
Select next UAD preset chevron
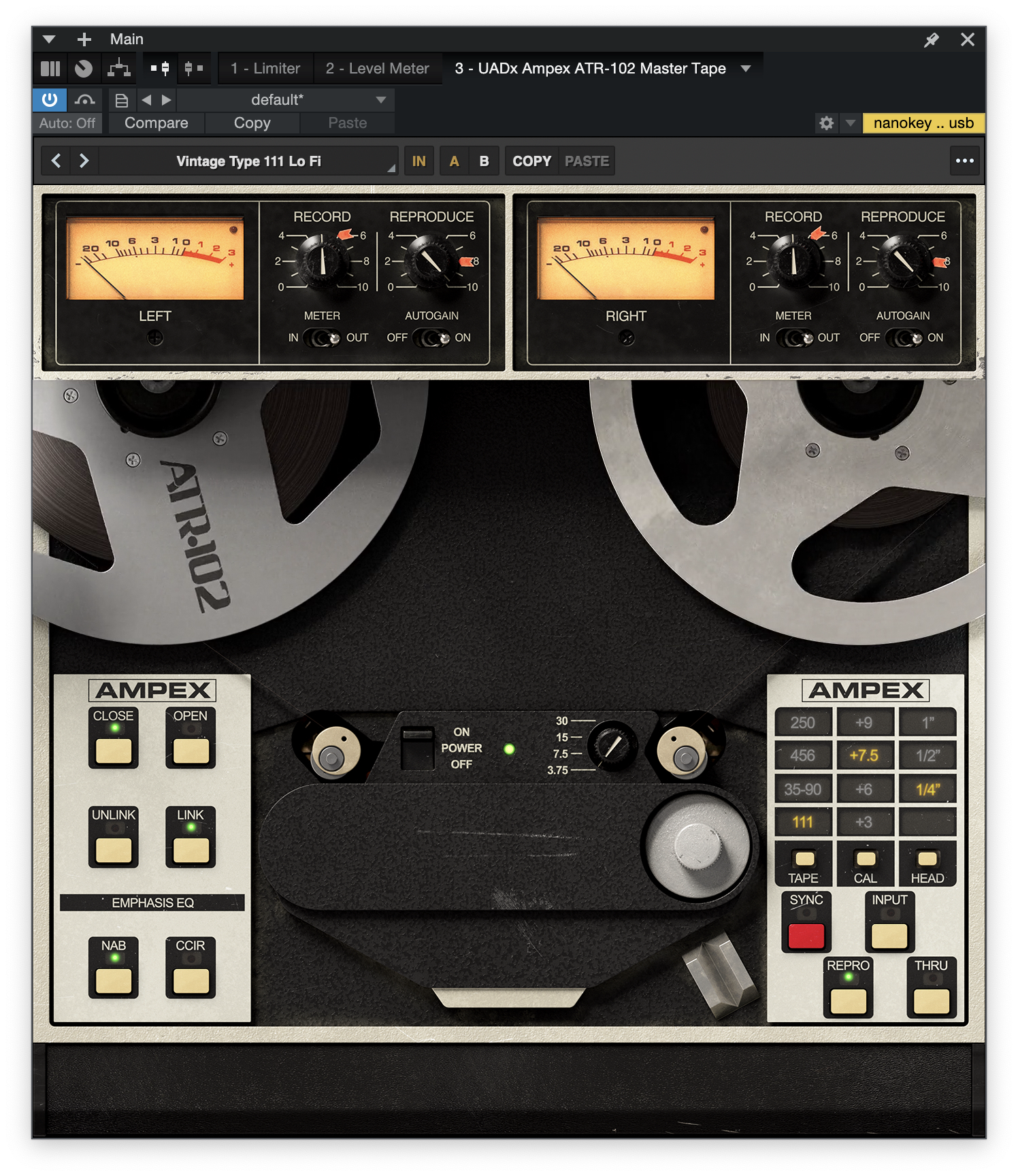click(84, 161)
